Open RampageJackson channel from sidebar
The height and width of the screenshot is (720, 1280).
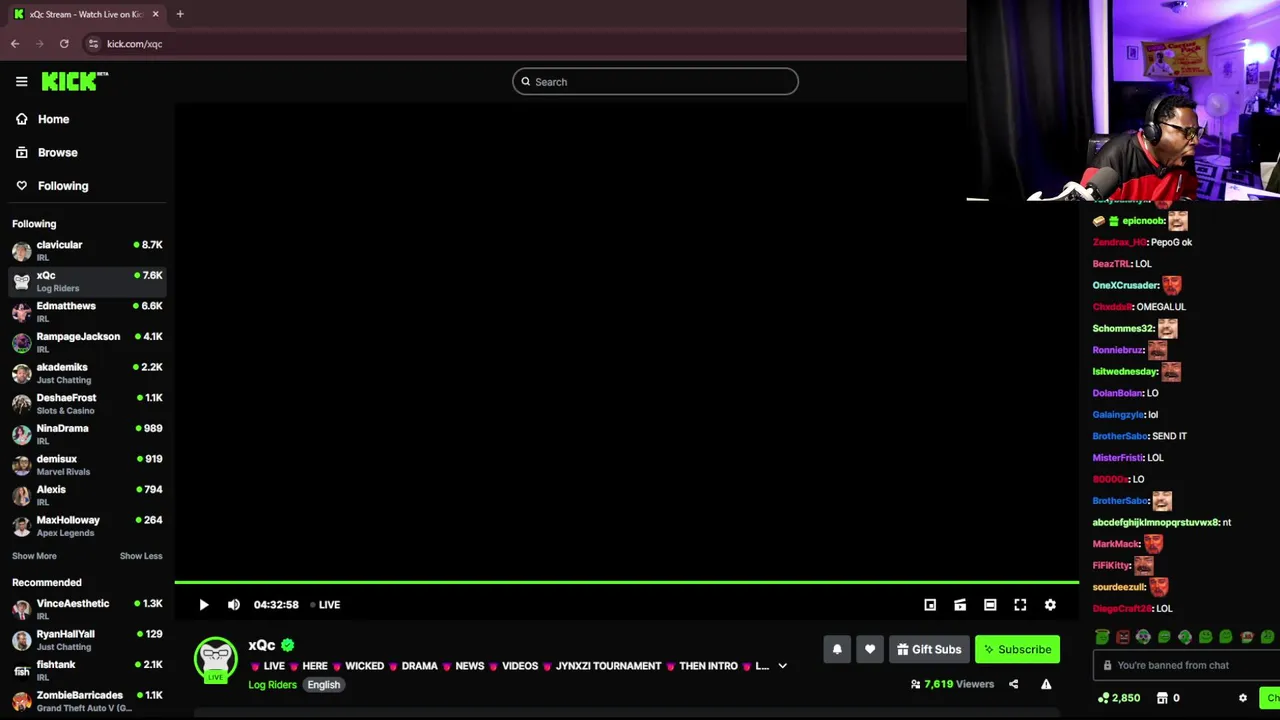87,342
